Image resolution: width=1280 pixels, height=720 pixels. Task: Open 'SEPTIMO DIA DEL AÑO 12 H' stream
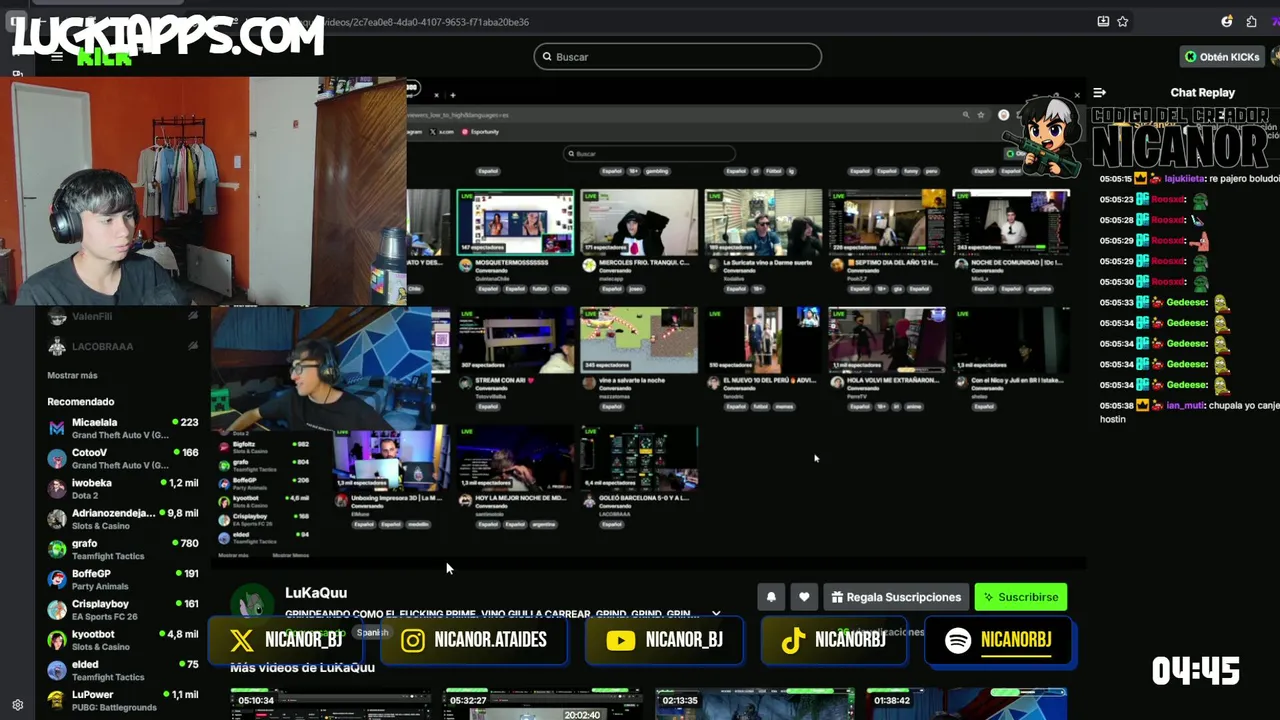point(887,222)
